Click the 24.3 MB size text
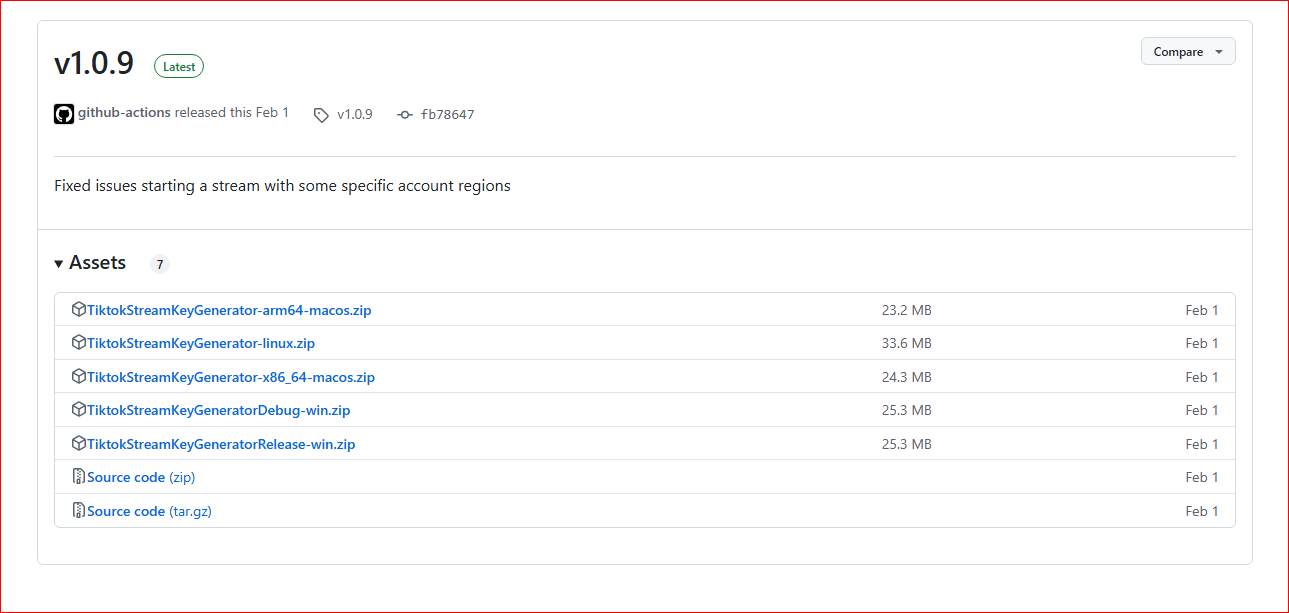The width and height of the screenshot is (1289, 613). point(906,377)
